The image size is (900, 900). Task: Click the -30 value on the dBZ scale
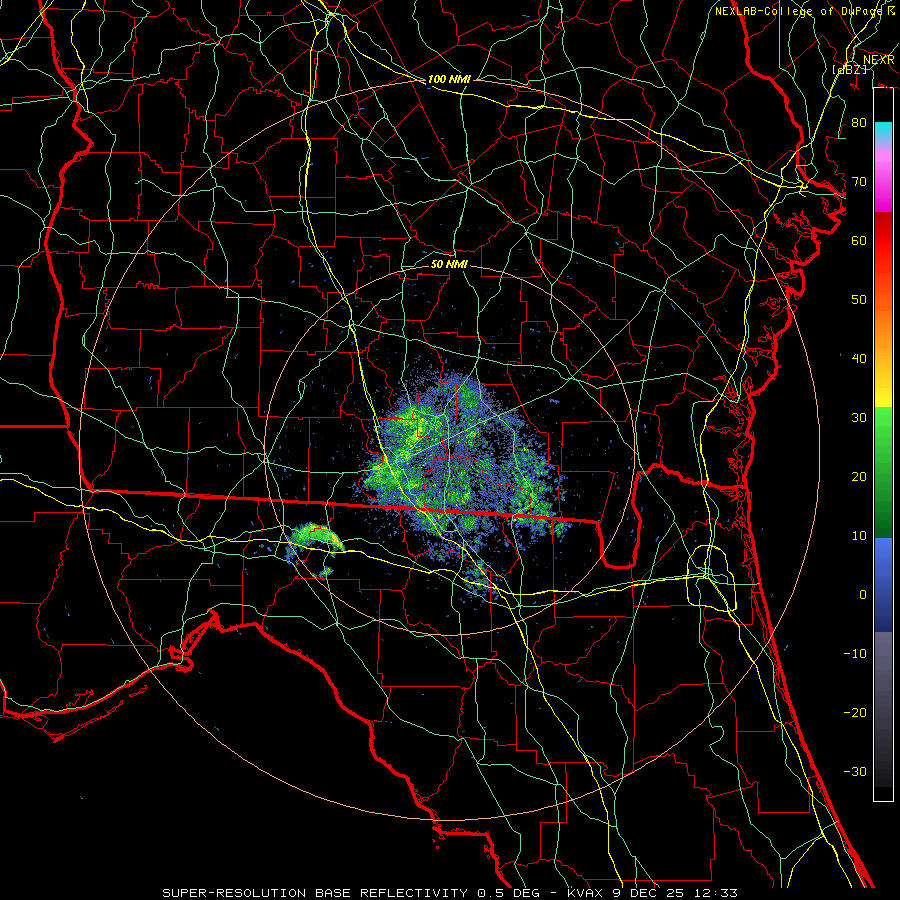[x=855, y=772]
